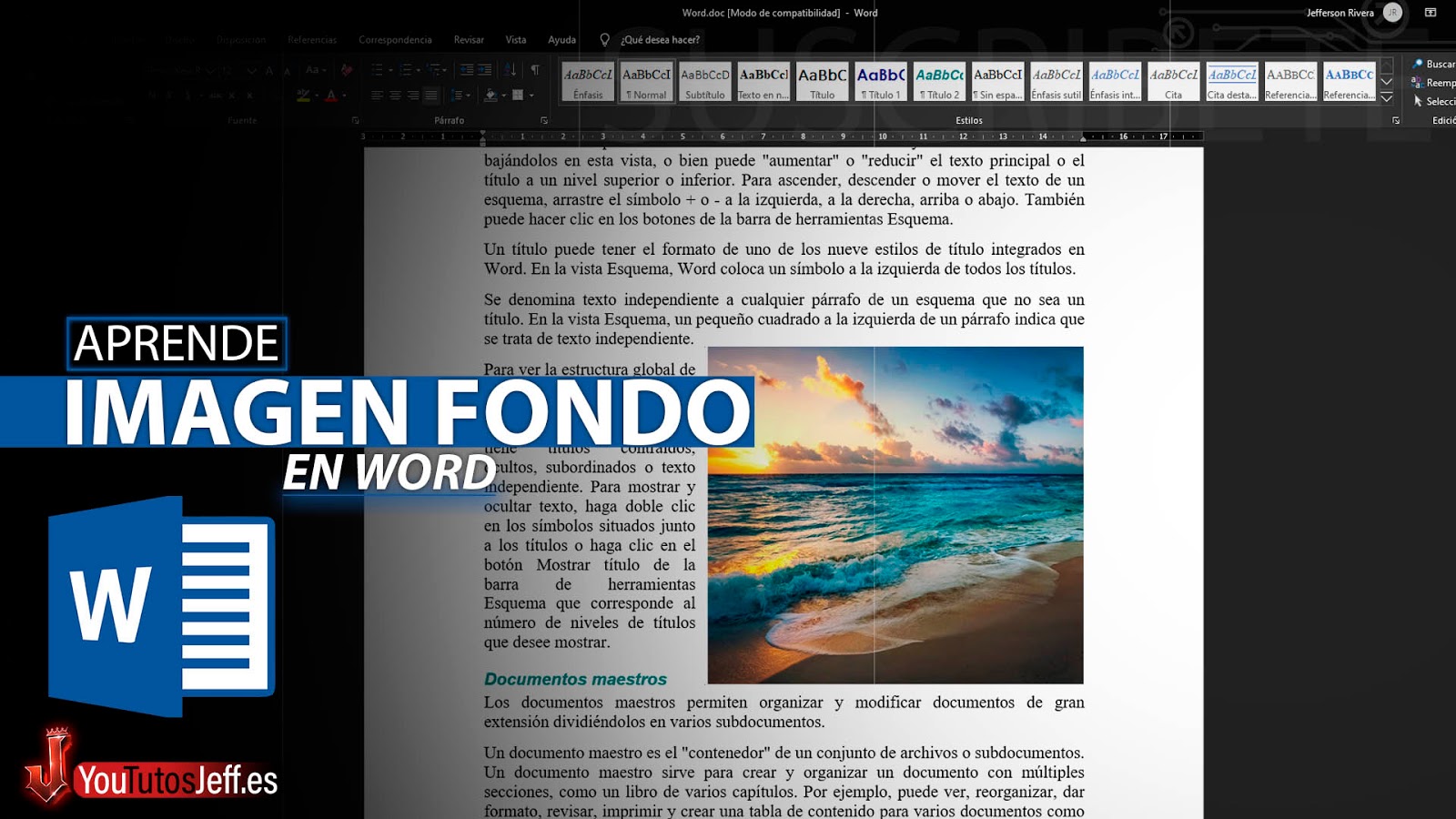
Task: Open the Ayuda tab
Action: pos(561,40)
